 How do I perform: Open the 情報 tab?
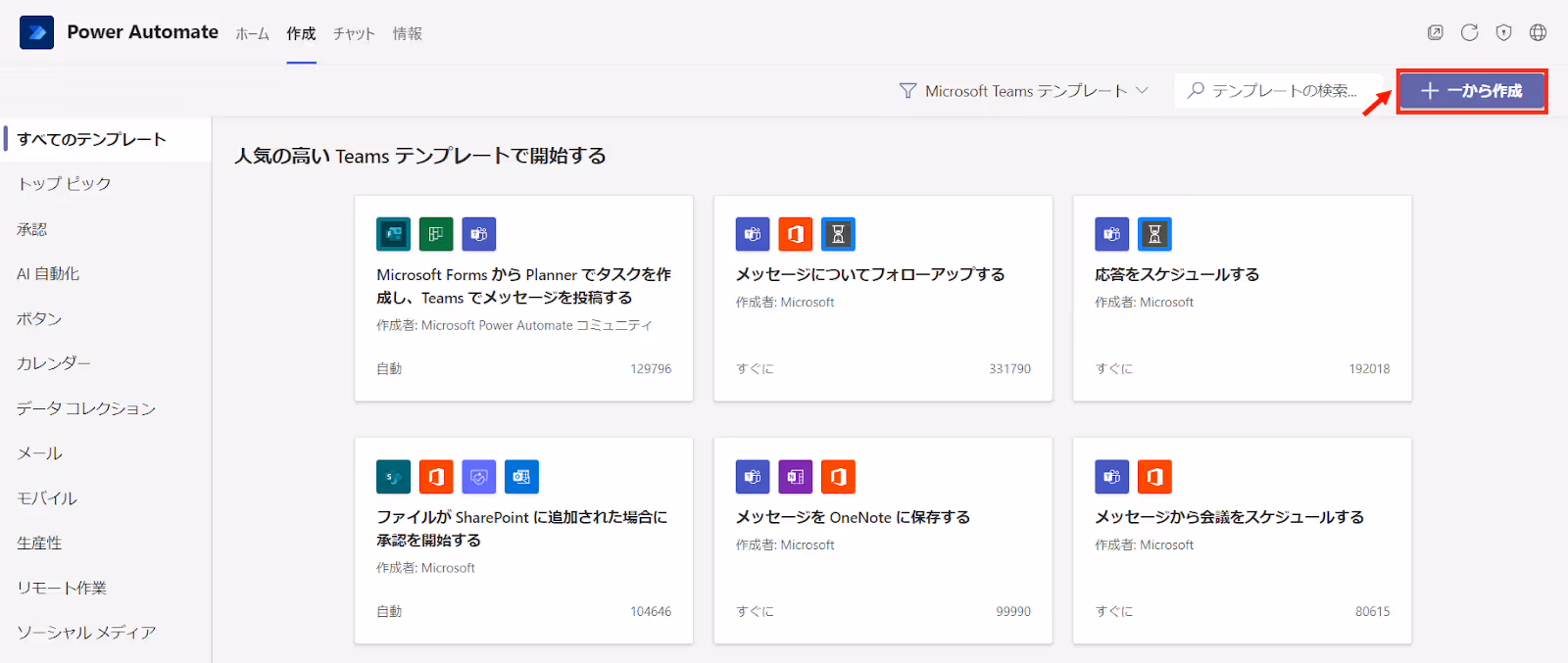408,33
